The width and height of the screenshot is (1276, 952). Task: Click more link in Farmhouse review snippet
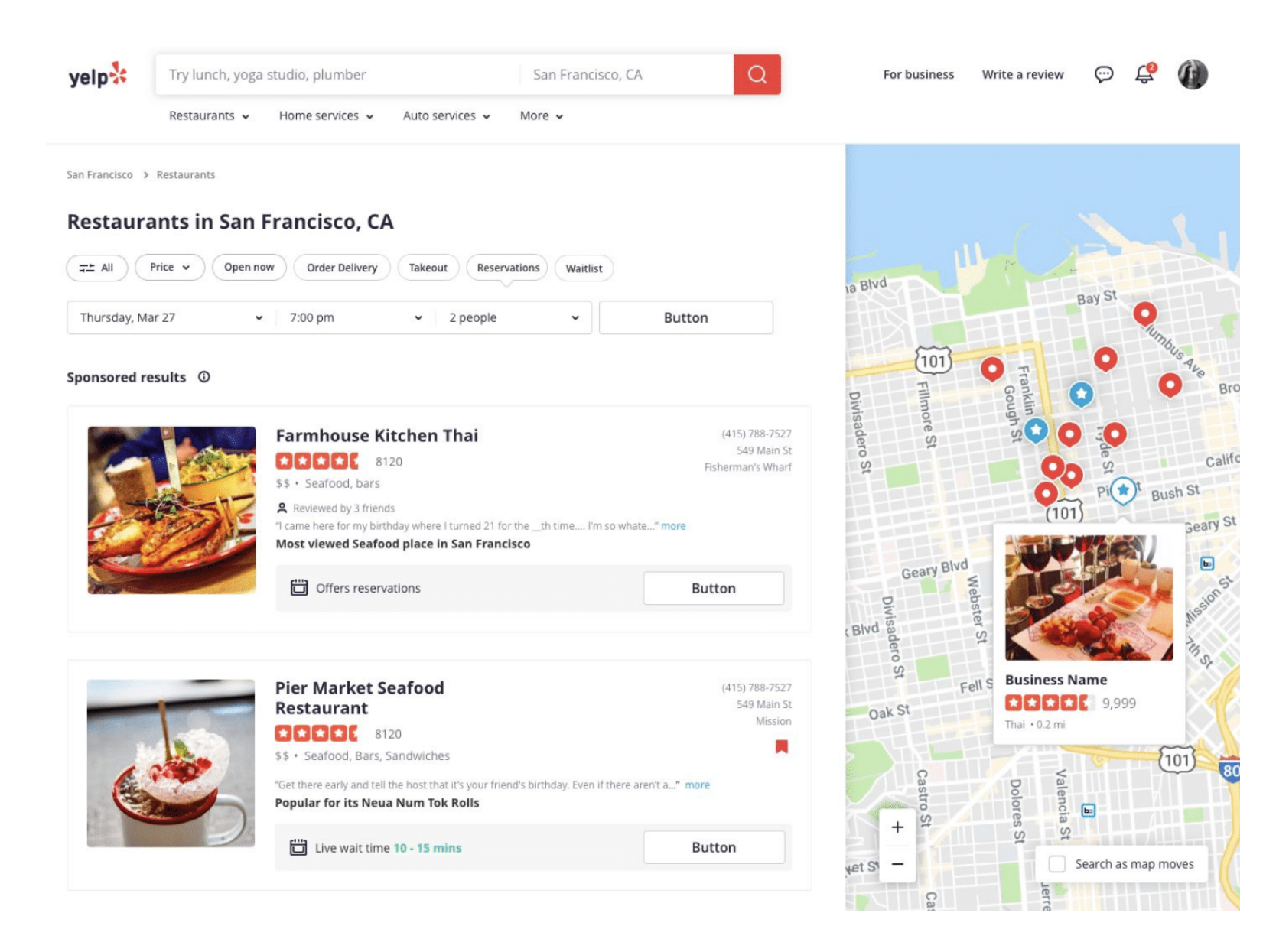click(673, 526)
